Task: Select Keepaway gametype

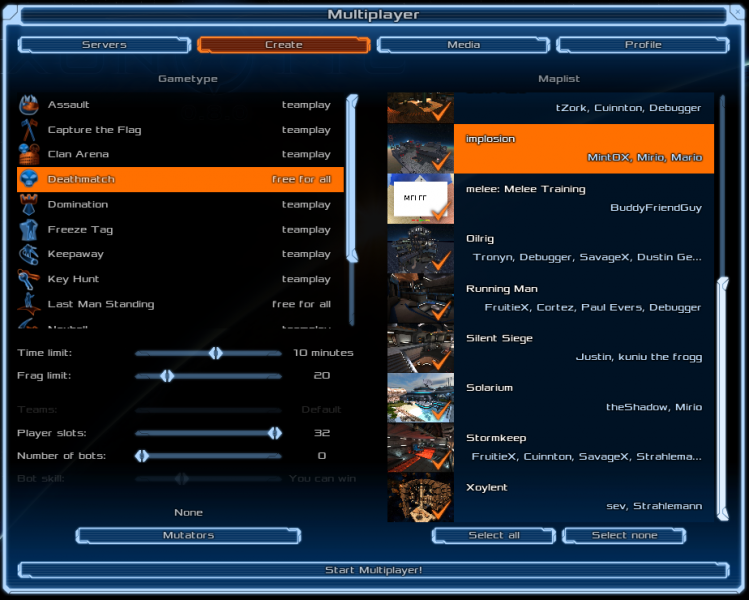Action: click(181, 254)
